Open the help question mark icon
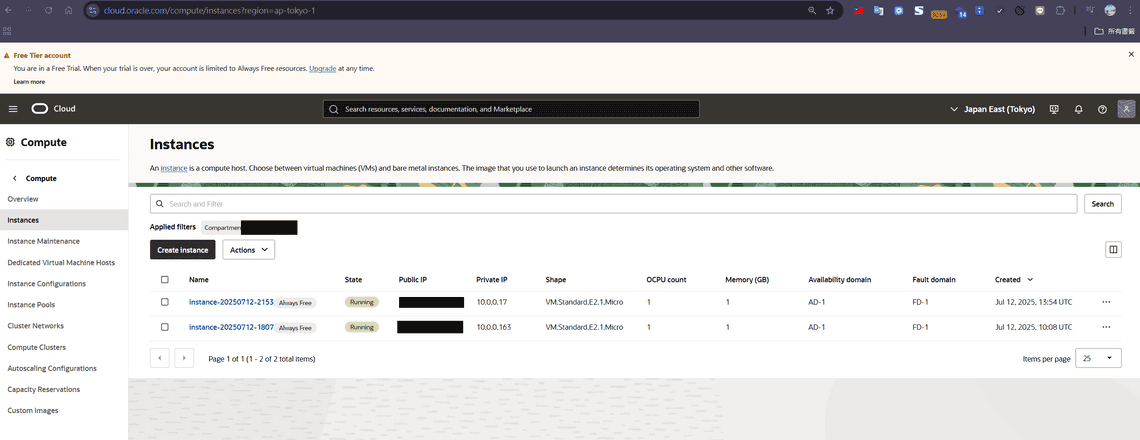 1103,109
